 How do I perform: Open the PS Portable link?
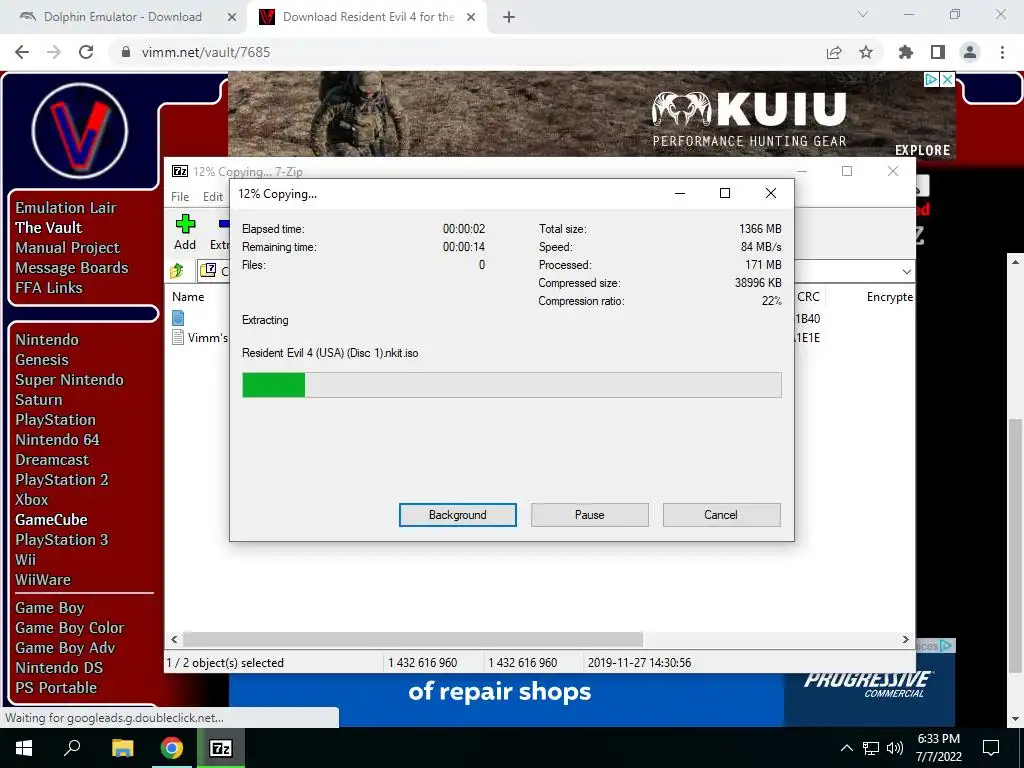pos(56,688)
